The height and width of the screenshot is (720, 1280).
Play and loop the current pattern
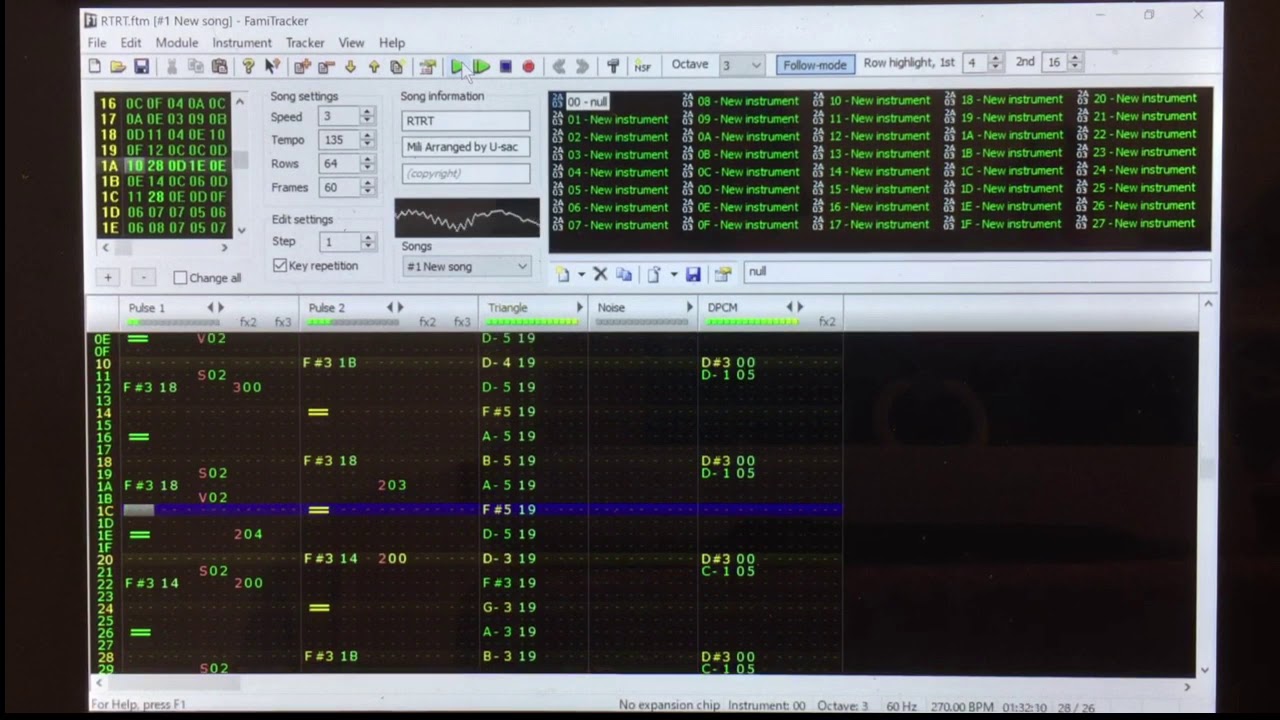(x=481, y=66)
